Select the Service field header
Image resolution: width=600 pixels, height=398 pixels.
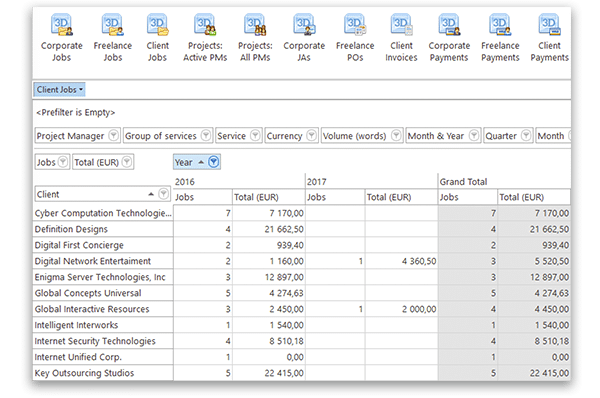point(239,135)
